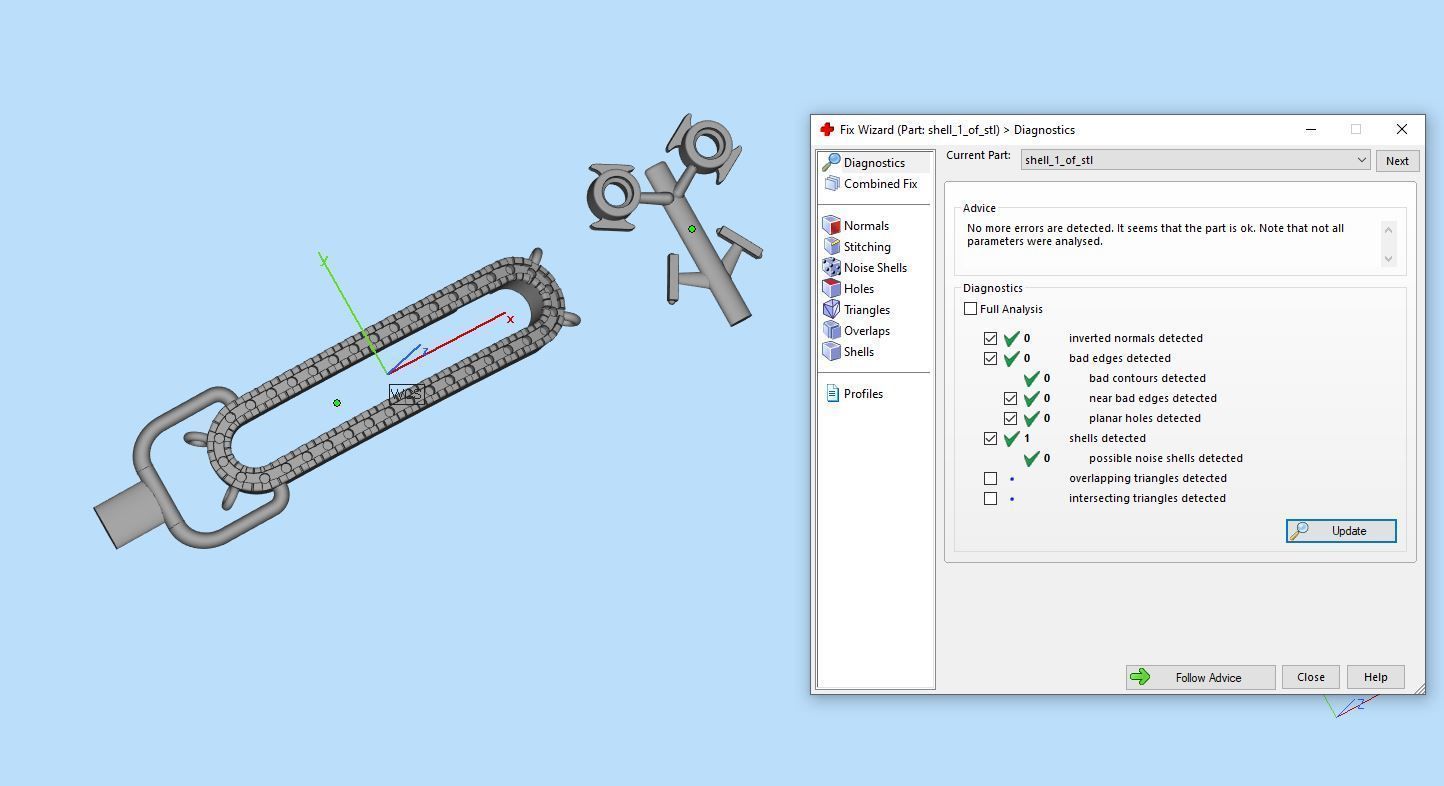
Task: Click the Follow Advice button
Action: pyautogui.click(x=1200, y=678)
